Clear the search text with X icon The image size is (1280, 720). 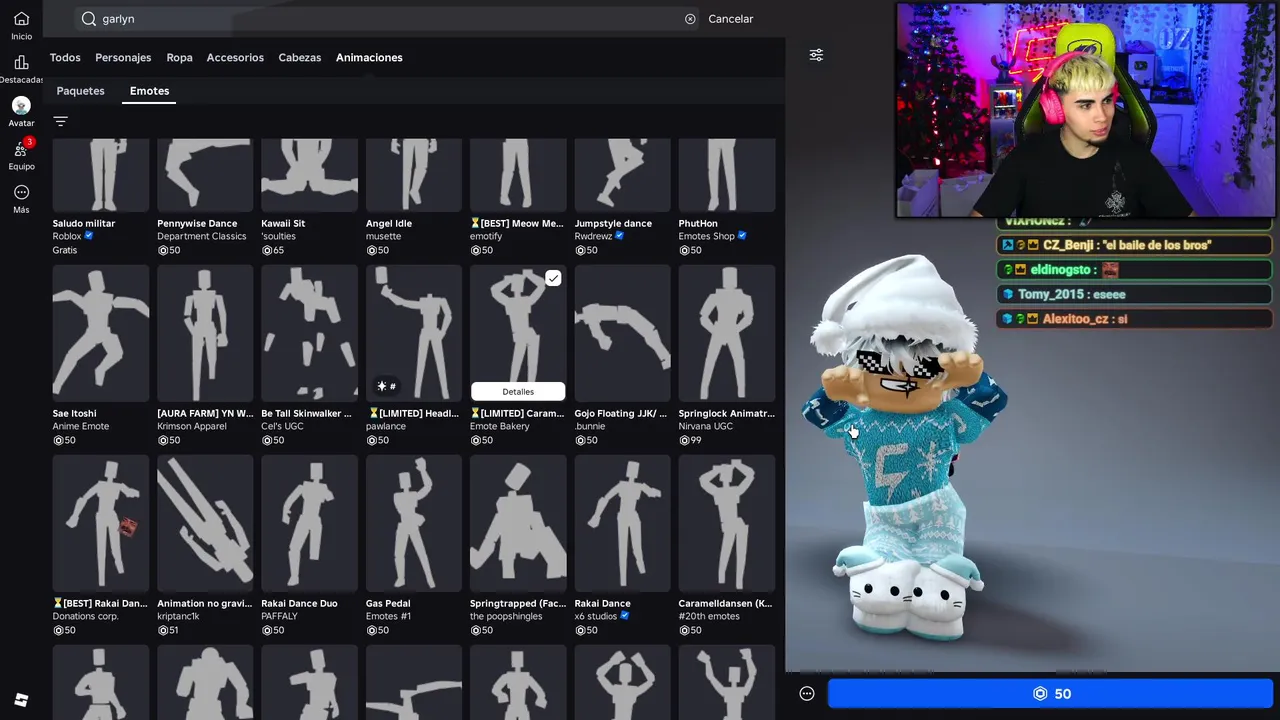coord(690,19)
